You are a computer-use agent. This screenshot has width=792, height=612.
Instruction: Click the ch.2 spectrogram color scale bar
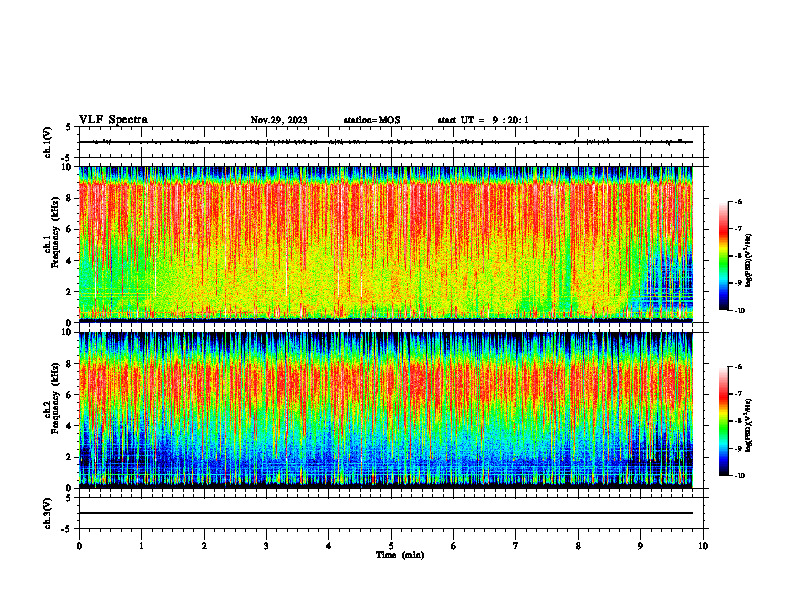(723, 421)
